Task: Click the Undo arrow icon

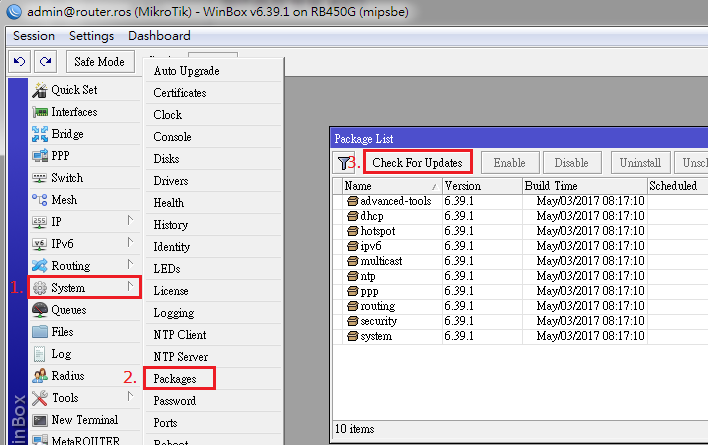Action: (19, 61)
